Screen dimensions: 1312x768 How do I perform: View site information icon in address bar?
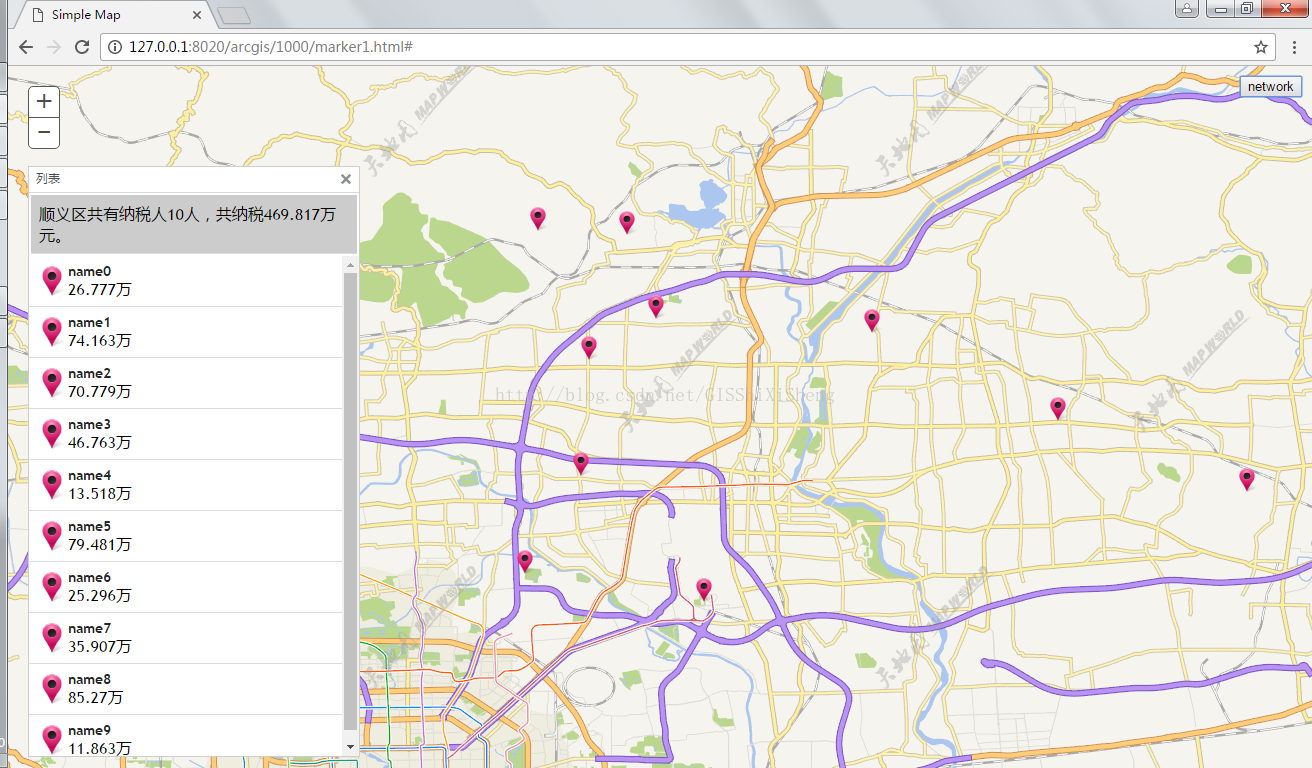click(115, 47)
